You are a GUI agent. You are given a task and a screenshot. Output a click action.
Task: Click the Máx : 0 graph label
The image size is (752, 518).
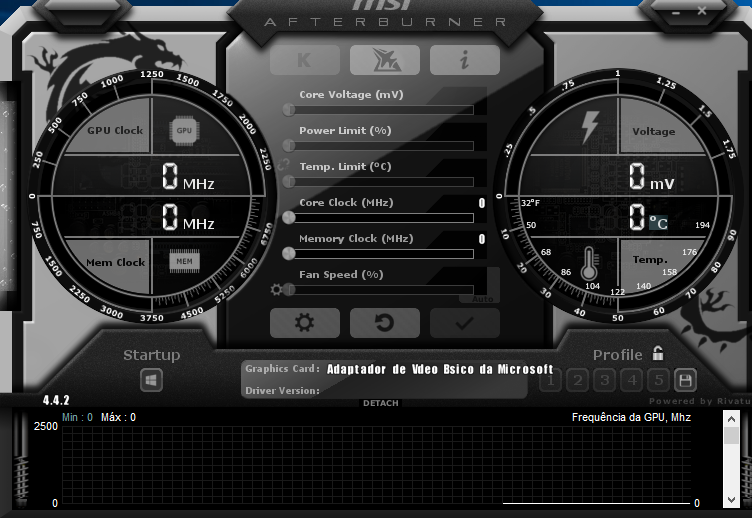coord(118,417)
